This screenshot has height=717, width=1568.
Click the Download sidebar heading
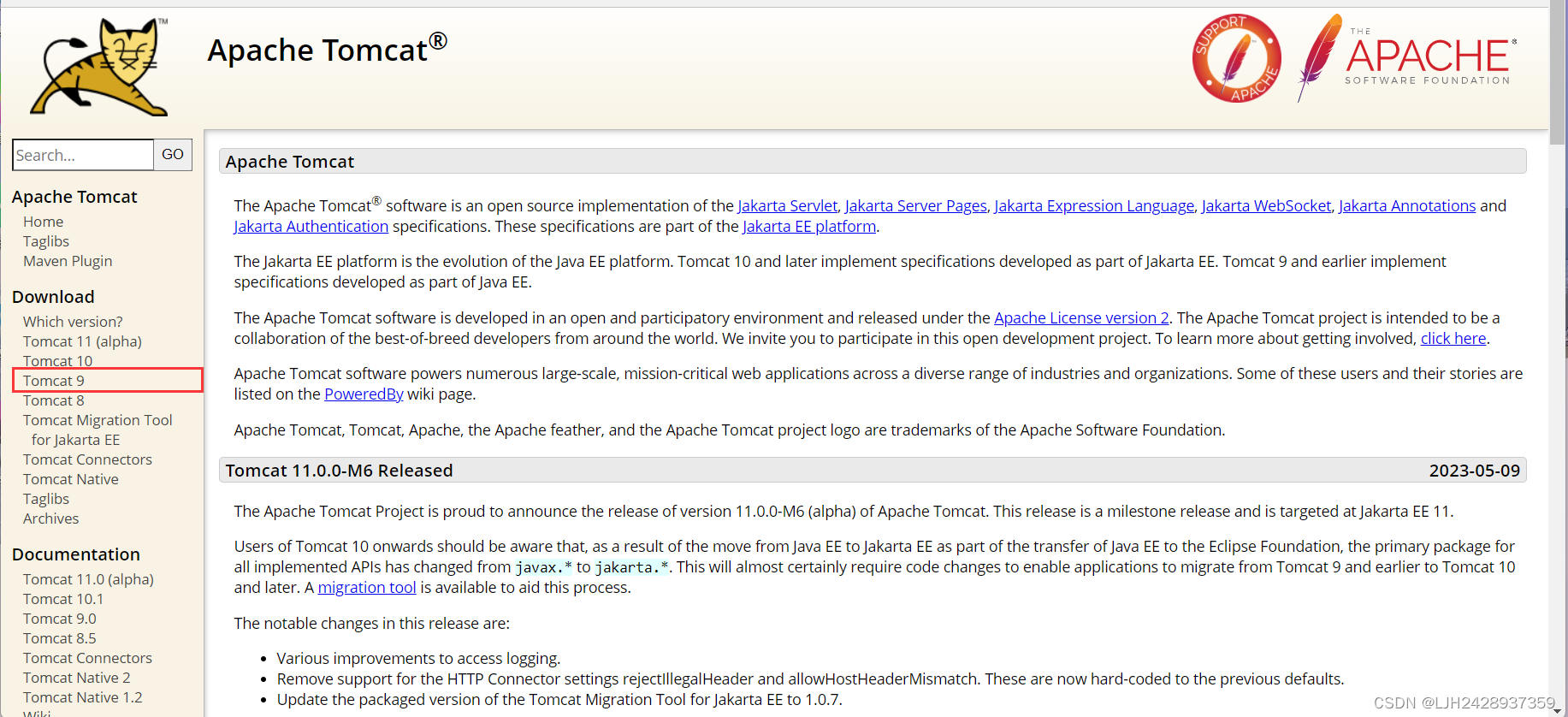(x=53, y=297)
